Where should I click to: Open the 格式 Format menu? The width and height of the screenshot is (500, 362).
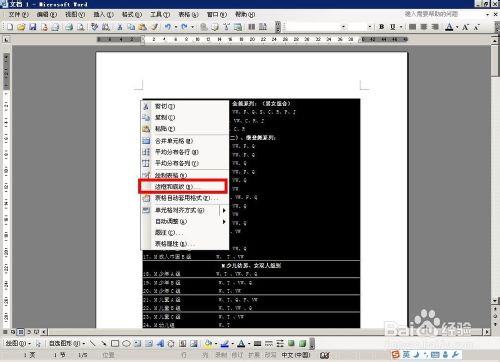click(x=132, y=15)
